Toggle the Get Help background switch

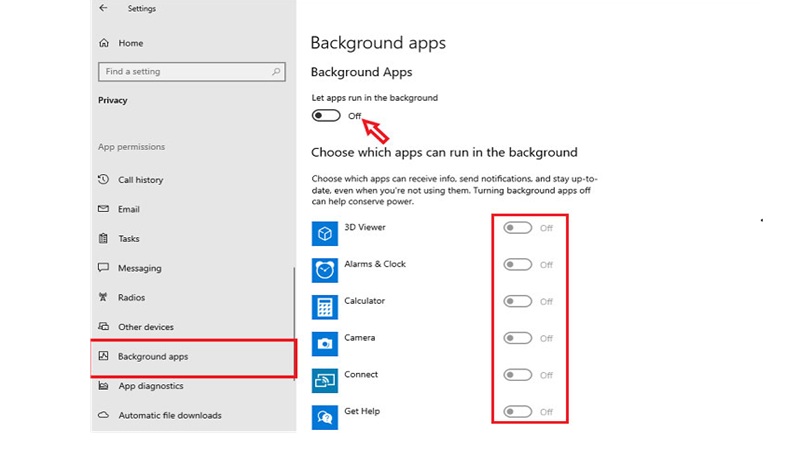517,411
